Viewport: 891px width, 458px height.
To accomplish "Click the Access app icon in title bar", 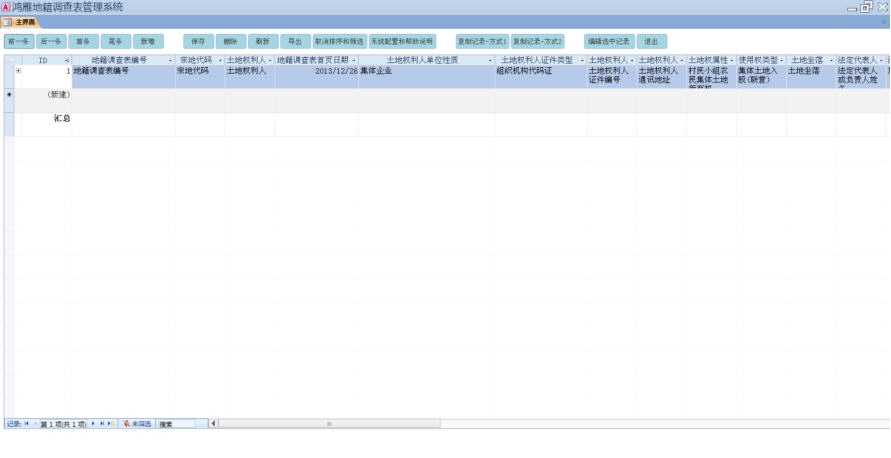I will coord(6,7).
